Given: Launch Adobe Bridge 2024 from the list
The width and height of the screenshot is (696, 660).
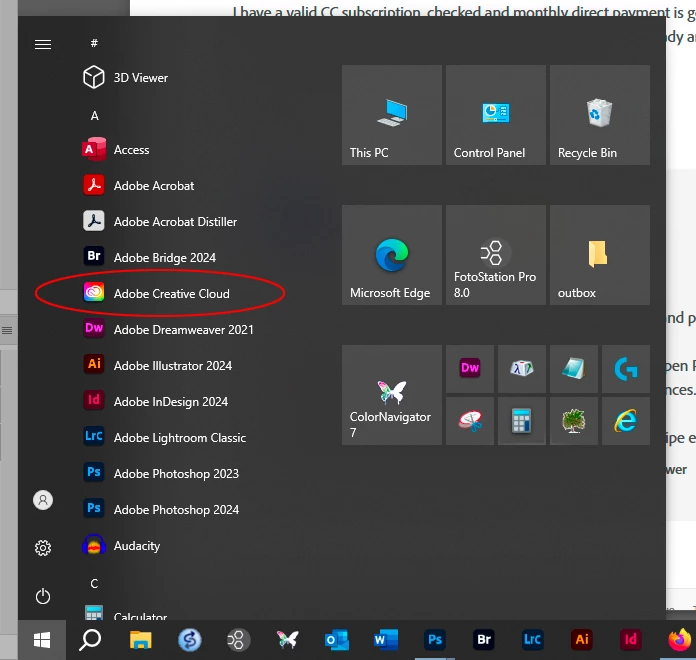Looking at the screenshot, I should point(150,257).
